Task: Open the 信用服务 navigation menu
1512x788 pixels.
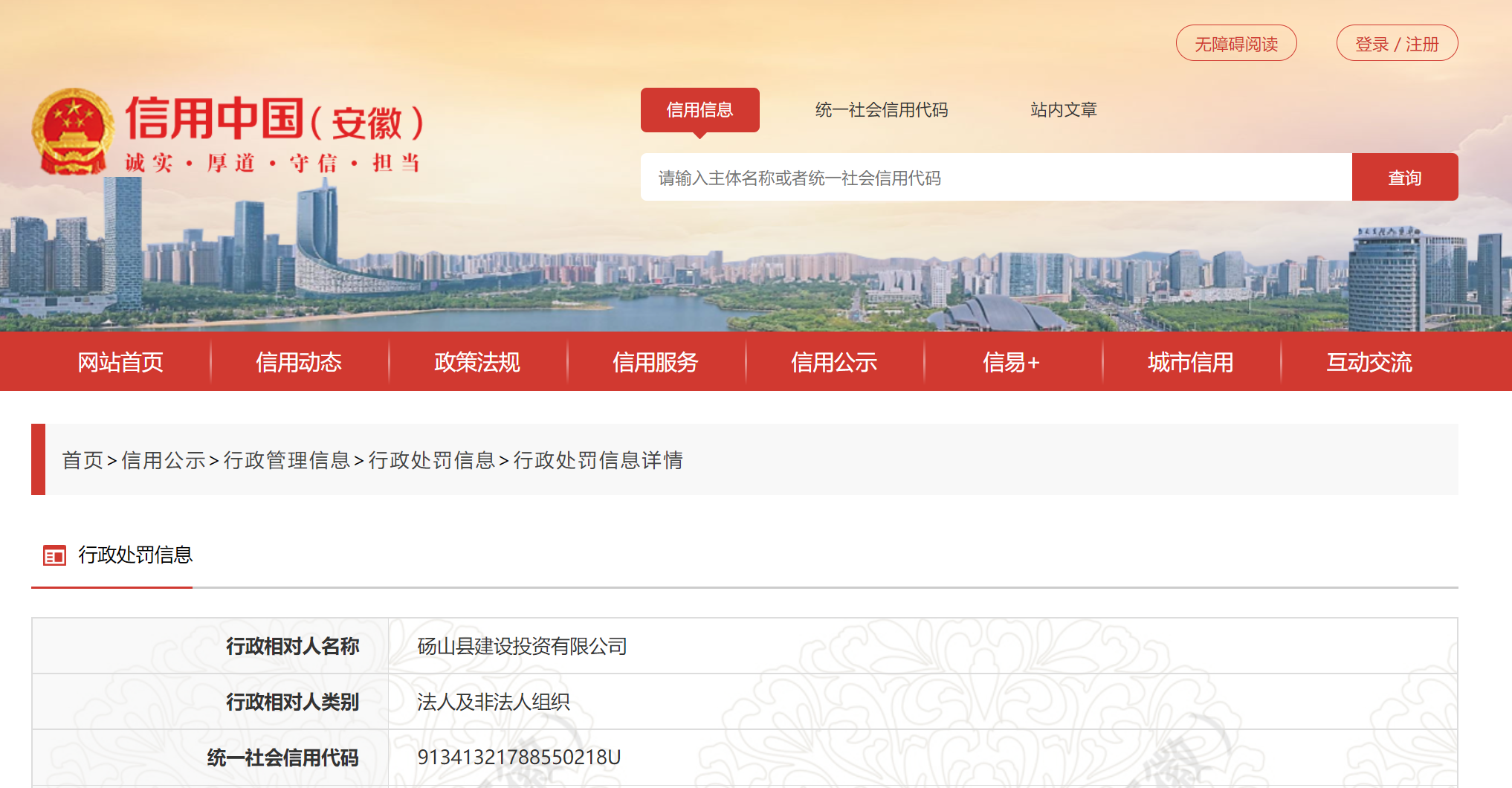Action: click(656, 362)
